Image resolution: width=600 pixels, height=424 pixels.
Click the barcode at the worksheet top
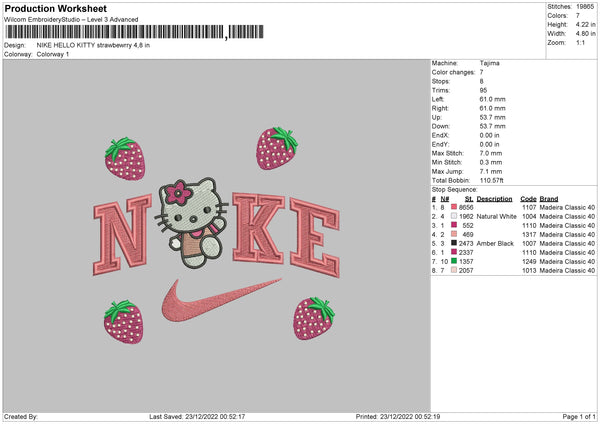click(134, 32)
